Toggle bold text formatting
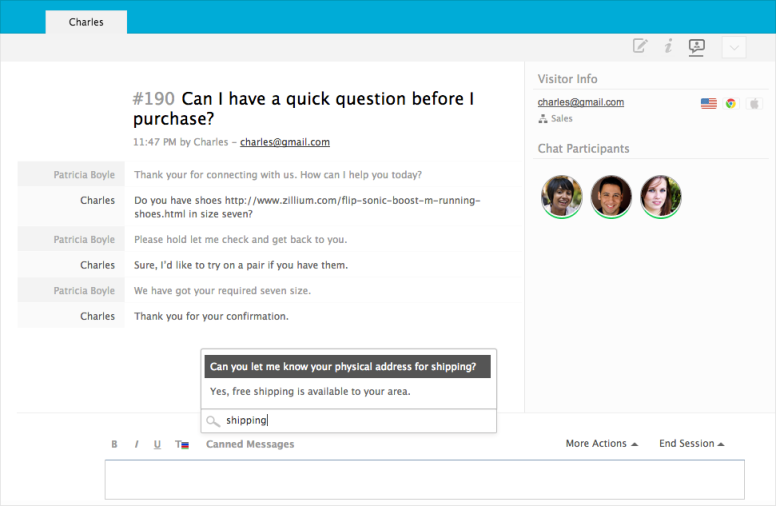Screen dimensions: 776x506 [114, 444]
